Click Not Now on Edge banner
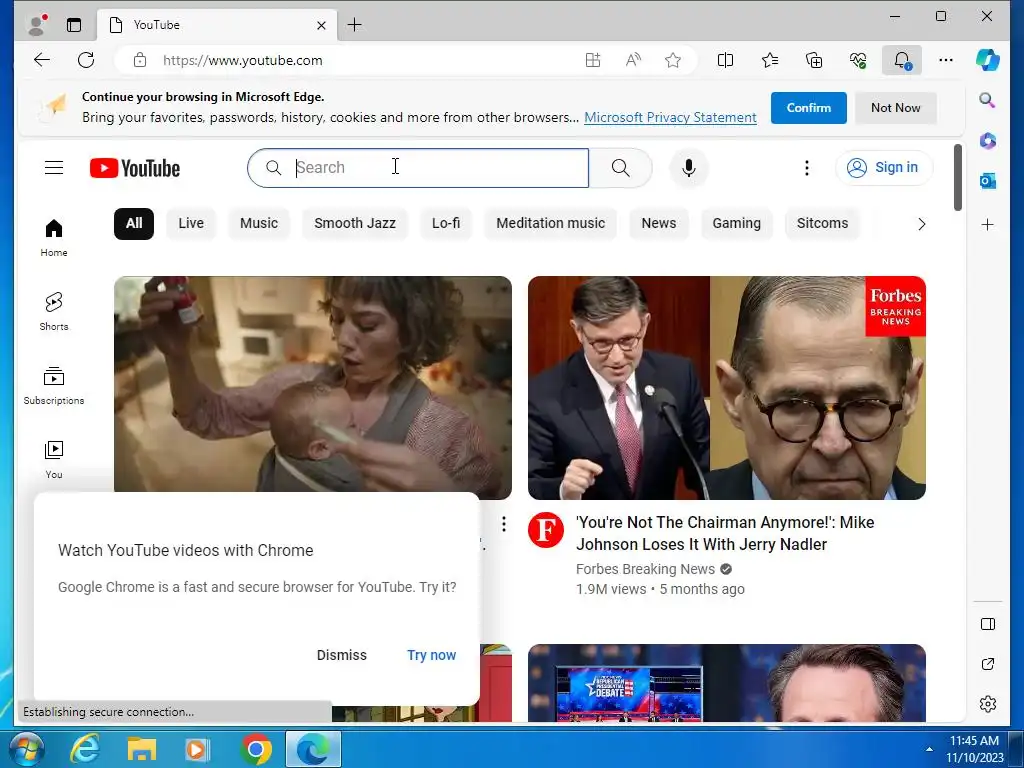The image size is (1024, 768). click(x=895, y=108)
